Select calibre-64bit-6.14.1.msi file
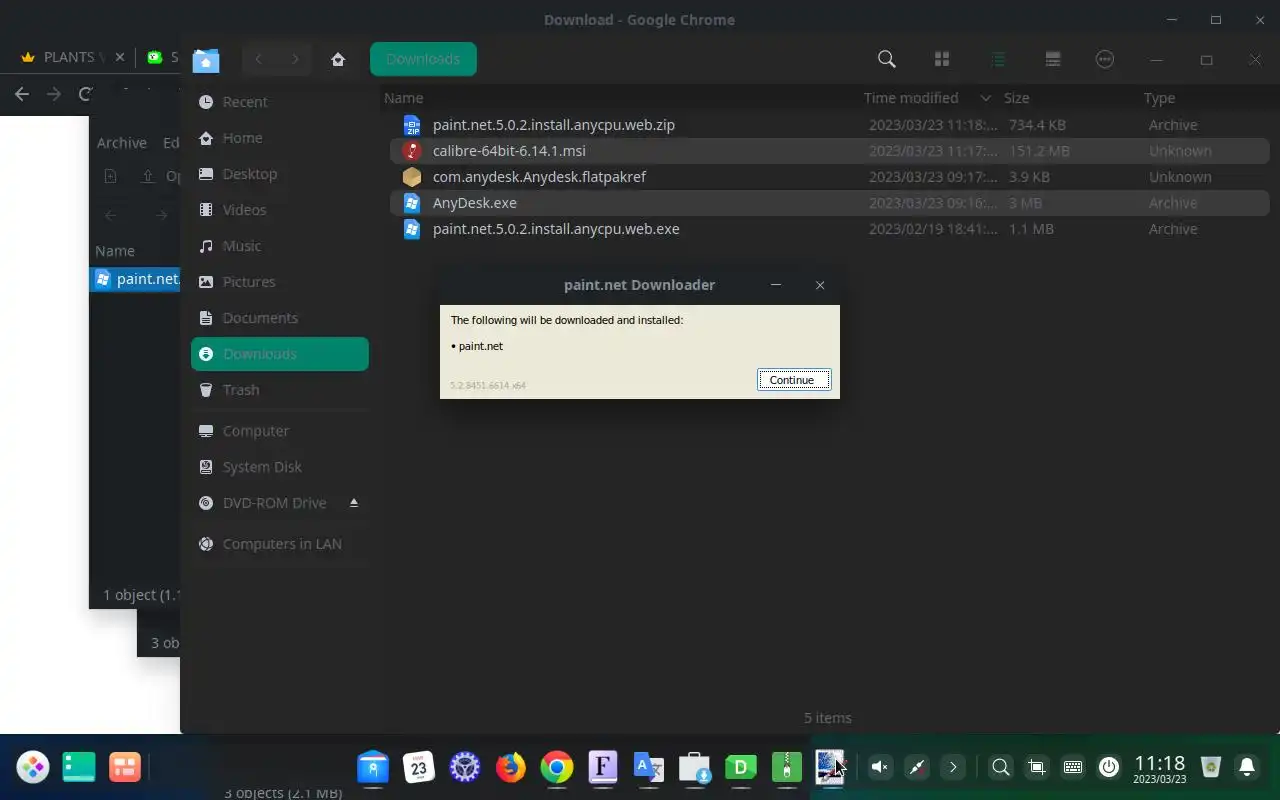The image size is (1280, 800). [x=829, y=151]
